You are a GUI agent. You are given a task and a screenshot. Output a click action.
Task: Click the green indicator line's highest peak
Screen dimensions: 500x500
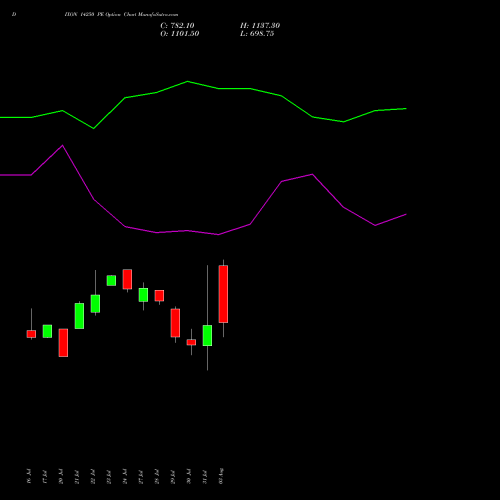[188, 81]
